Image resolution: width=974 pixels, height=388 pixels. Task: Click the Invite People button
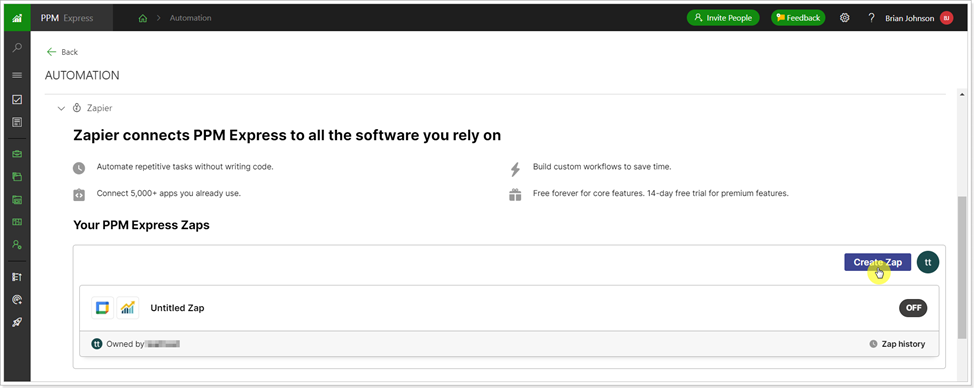[x=724, y=18]
